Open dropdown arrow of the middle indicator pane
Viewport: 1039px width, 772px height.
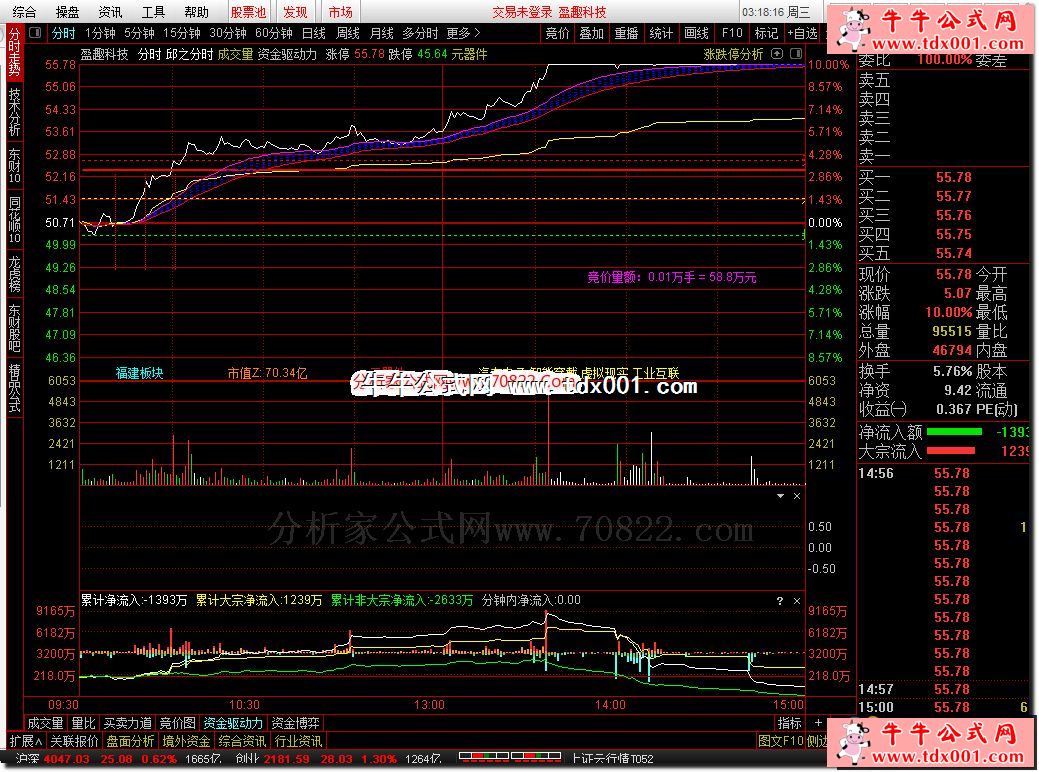point(781,496)
